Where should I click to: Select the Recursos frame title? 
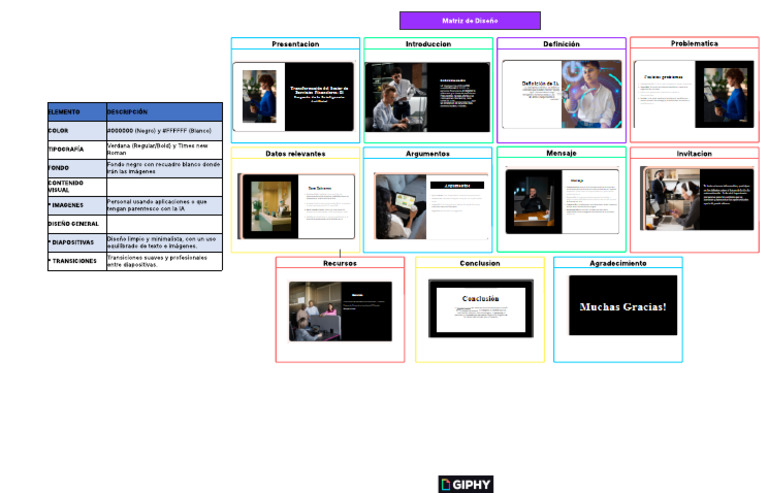(340, 263)
